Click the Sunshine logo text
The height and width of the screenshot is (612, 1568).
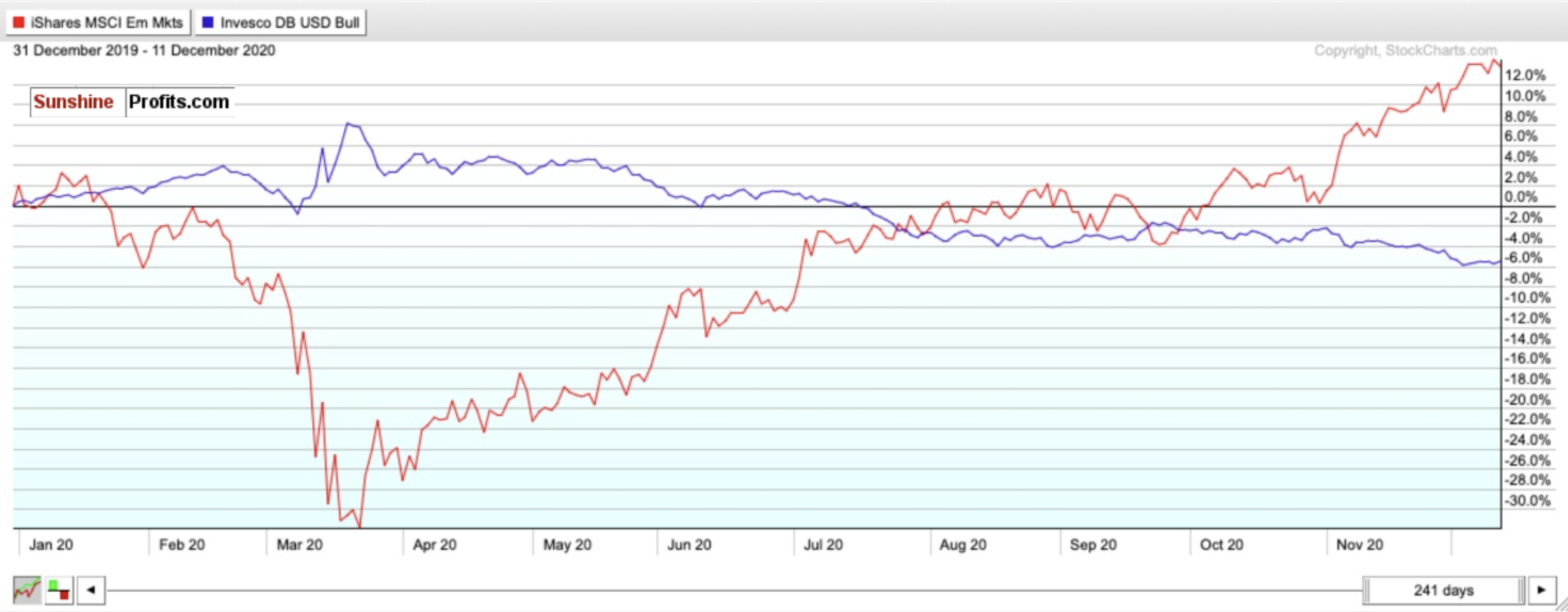73,102
